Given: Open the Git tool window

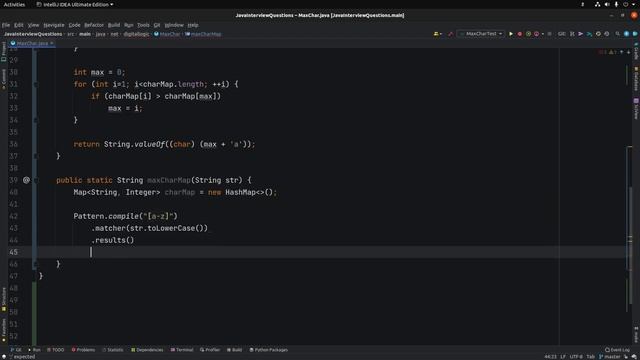Looking at the screenshot, I should coord(16,350).
